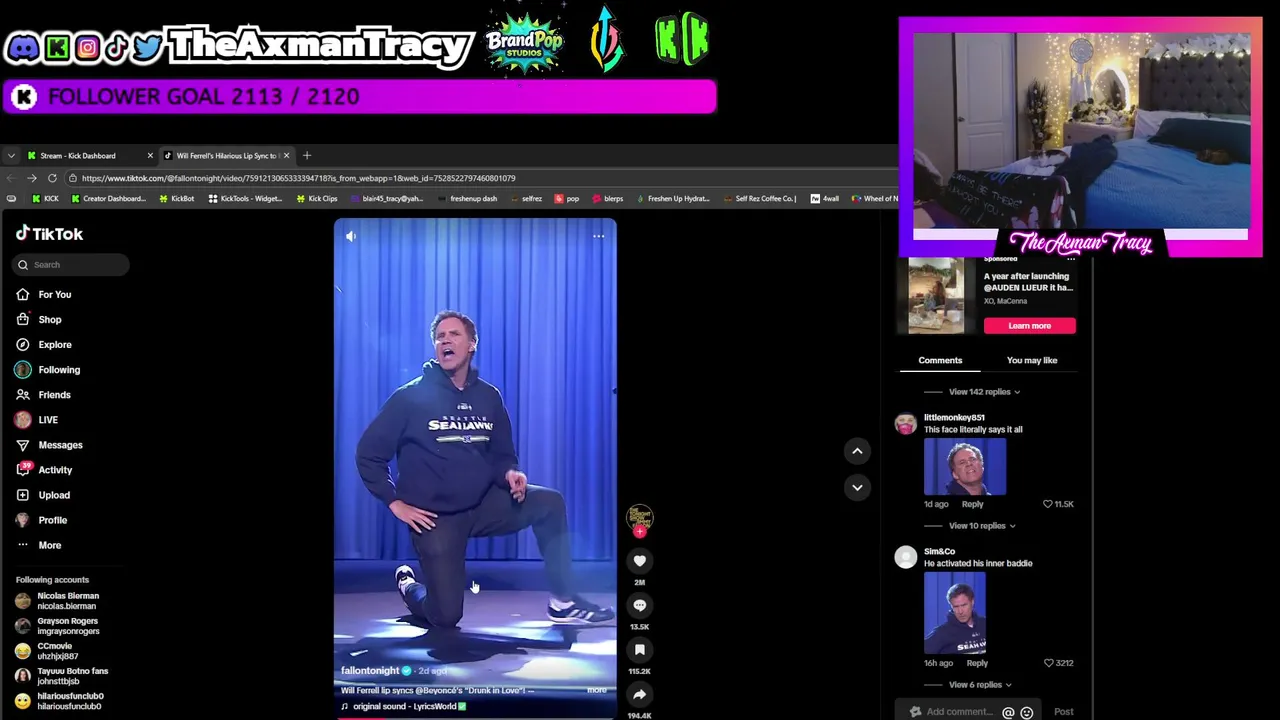Expand the video caption with more

pyautogui.click(x=597, y=690)
